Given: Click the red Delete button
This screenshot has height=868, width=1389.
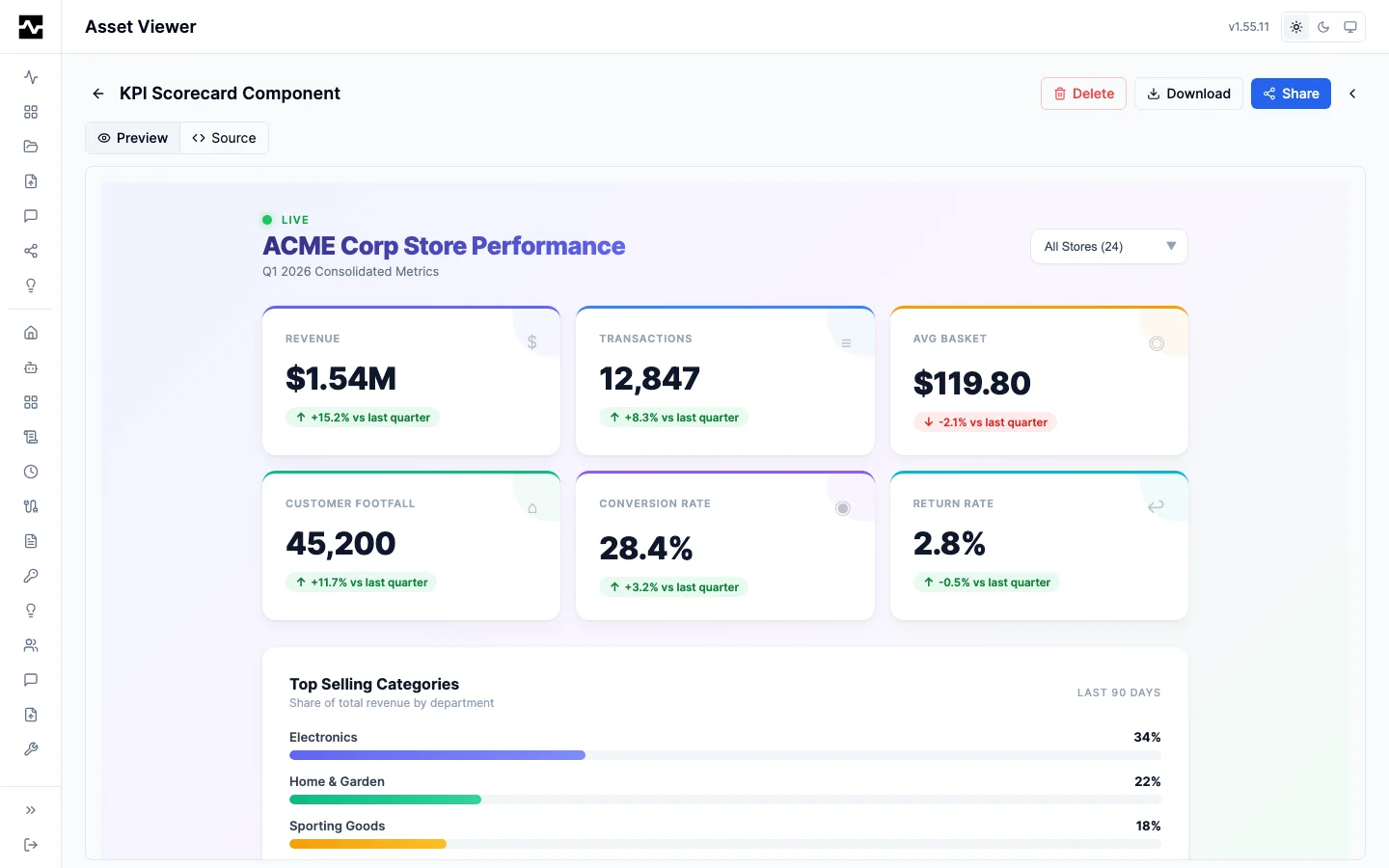Looking at the screenshot, I should point(1083,94).
